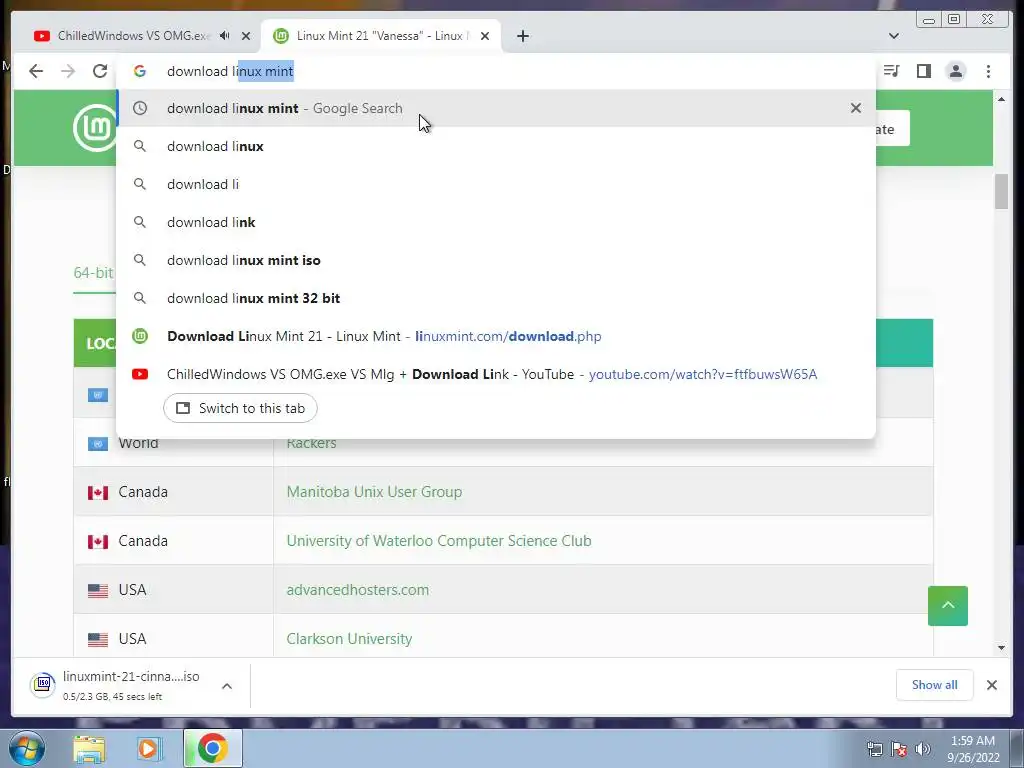
Task: Click the page scrollbar up arrow
Action: point(1001,99)
